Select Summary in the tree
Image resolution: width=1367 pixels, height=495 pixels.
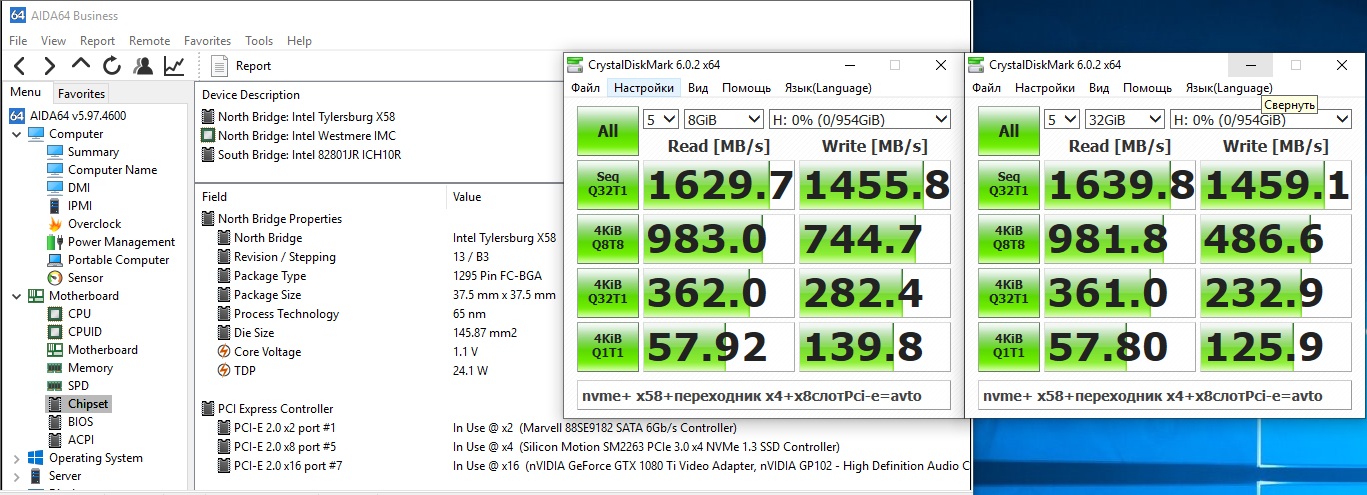tap(93, 152)
